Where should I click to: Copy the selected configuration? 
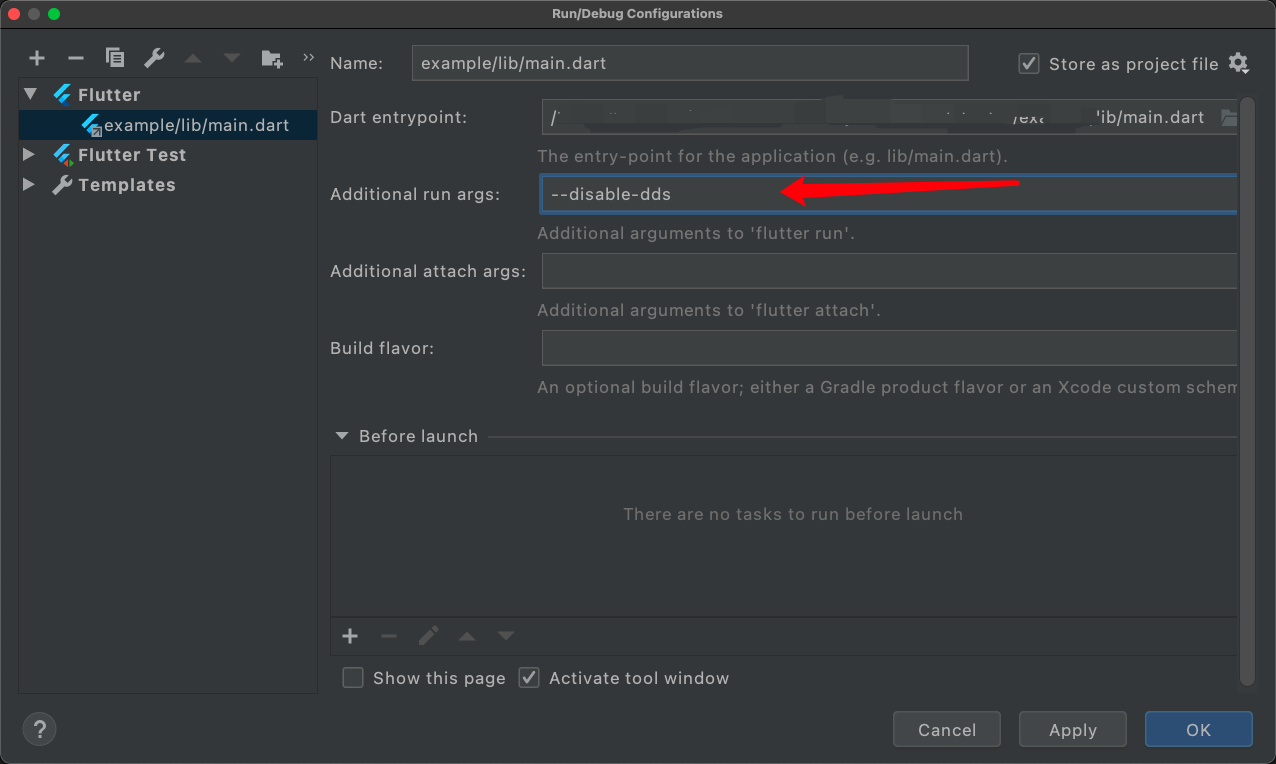click(x=115, y=59)
